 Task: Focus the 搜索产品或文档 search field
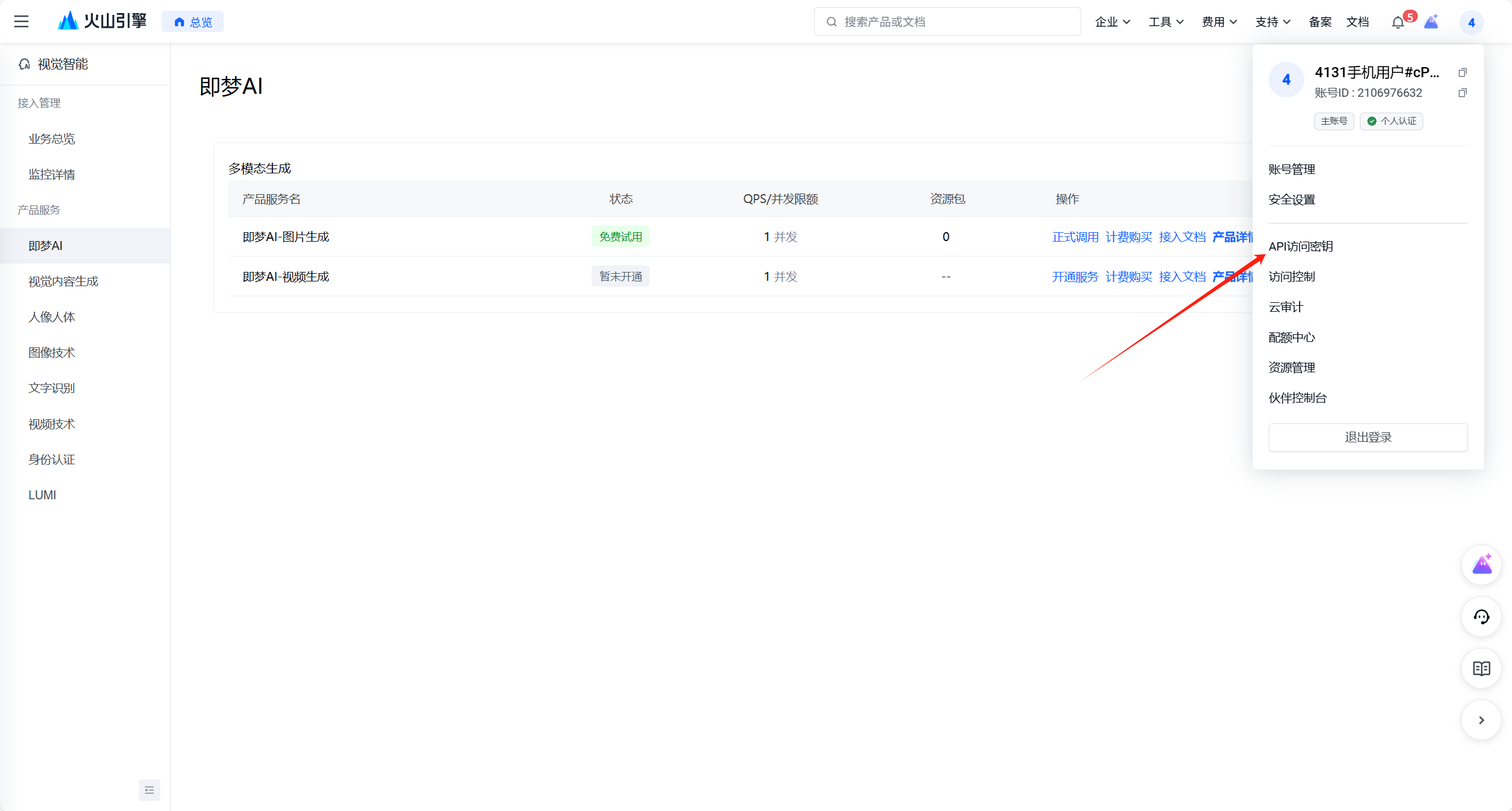point(947,22)
